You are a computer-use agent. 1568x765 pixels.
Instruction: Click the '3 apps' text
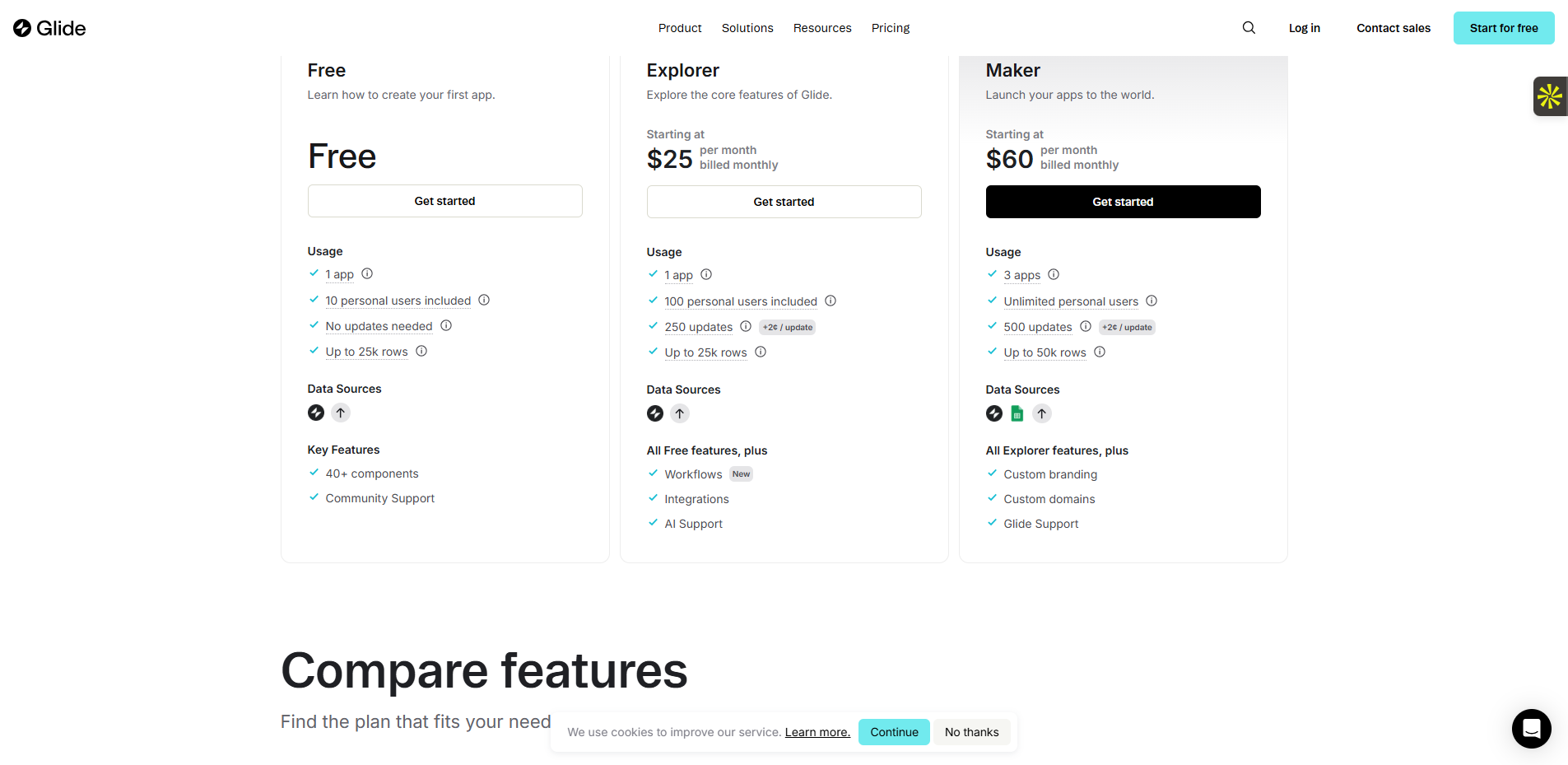[x=1022, y=275]
